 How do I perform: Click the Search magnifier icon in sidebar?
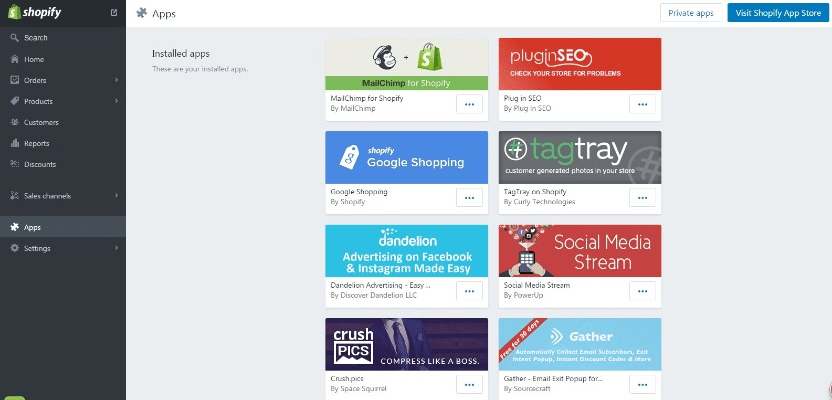pyautogui.click(x=14, y=38)
